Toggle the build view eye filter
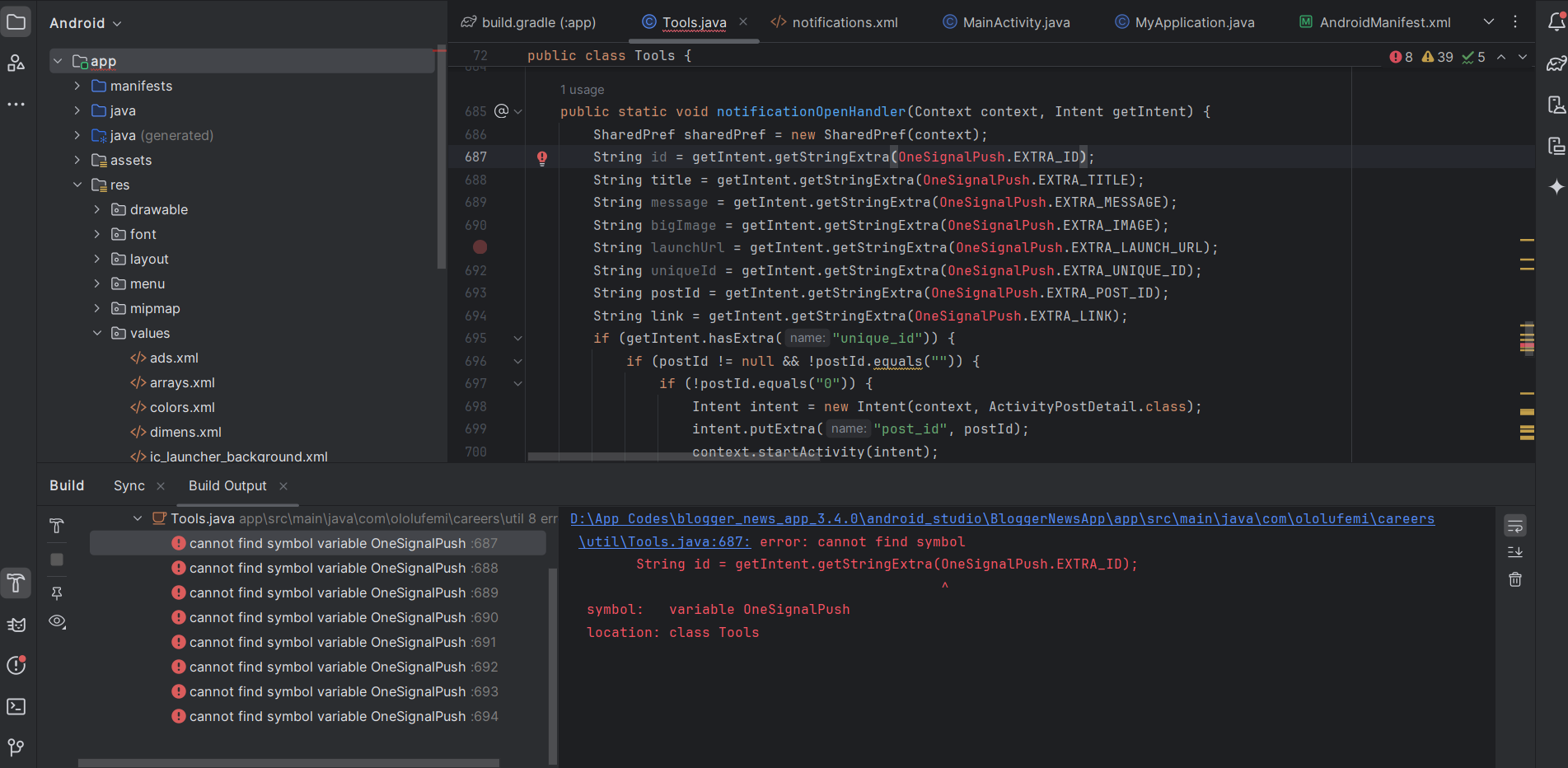The image size is (1568, 768). point(57,621)
